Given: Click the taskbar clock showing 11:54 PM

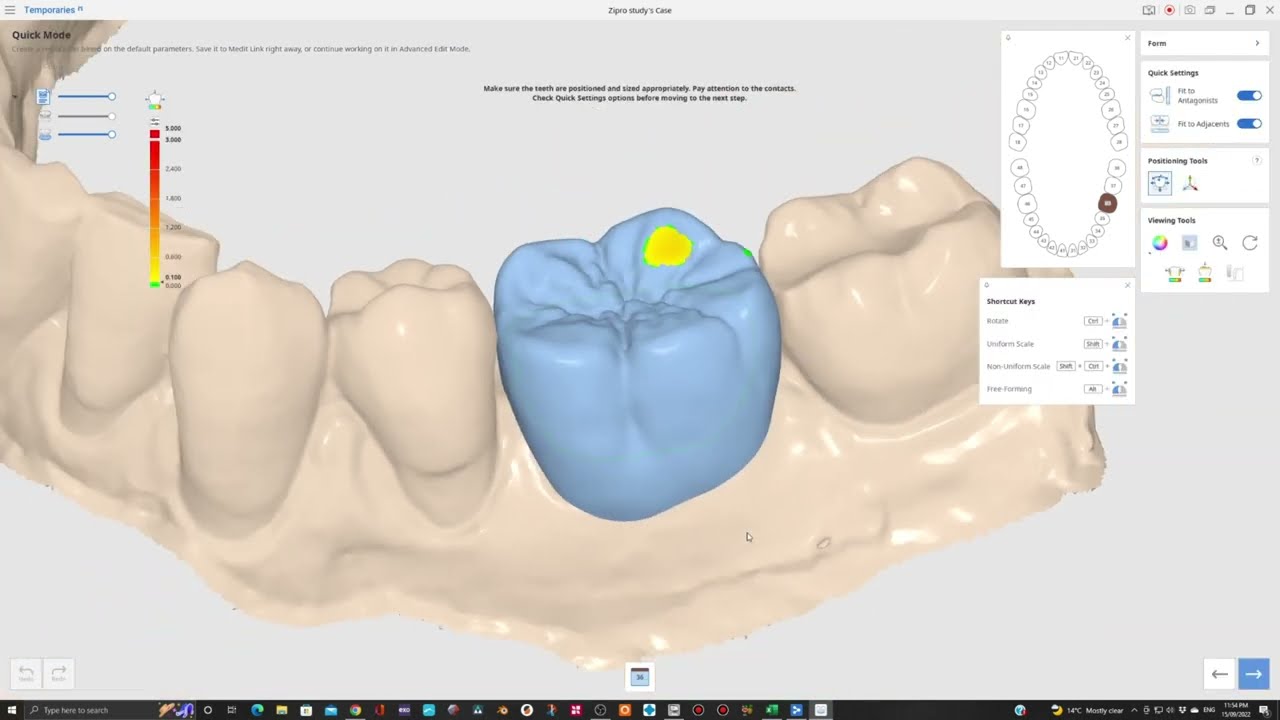Looking at the screenshot, I should (x=1236, y=710).
